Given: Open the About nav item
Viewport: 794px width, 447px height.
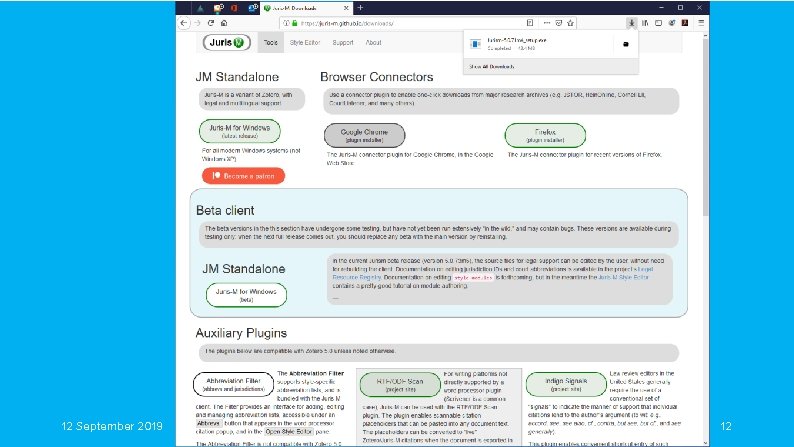Looking at the screenshot, I should [x=374, y=43].
